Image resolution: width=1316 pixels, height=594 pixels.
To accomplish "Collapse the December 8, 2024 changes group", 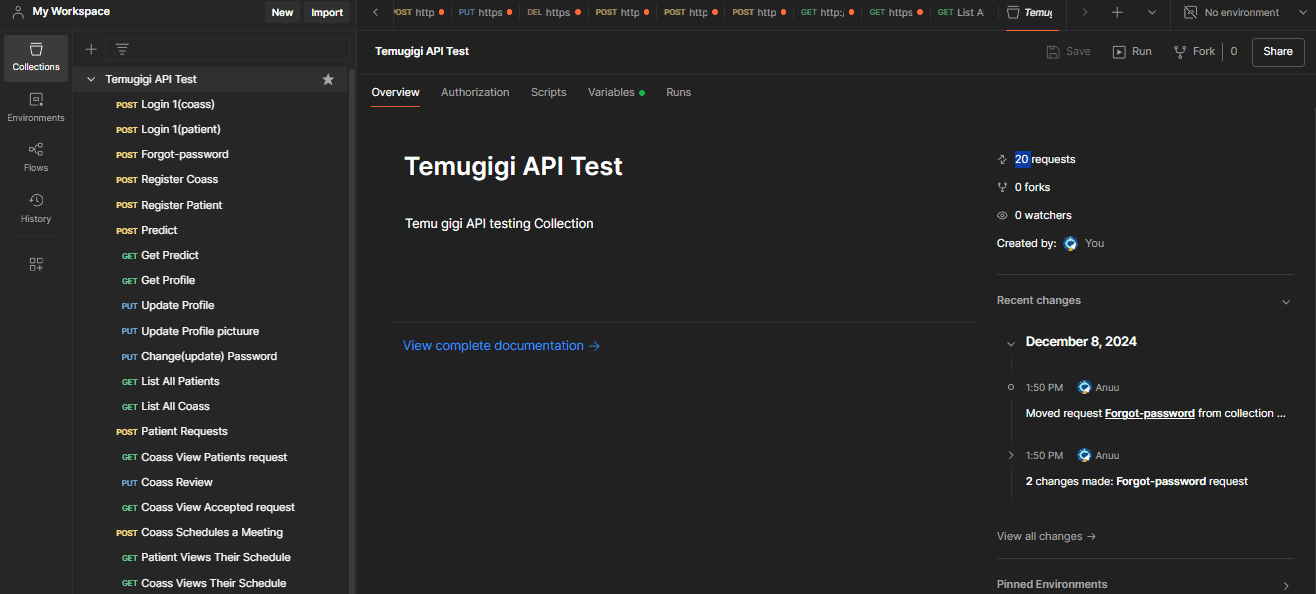I will click(1011, 343).
